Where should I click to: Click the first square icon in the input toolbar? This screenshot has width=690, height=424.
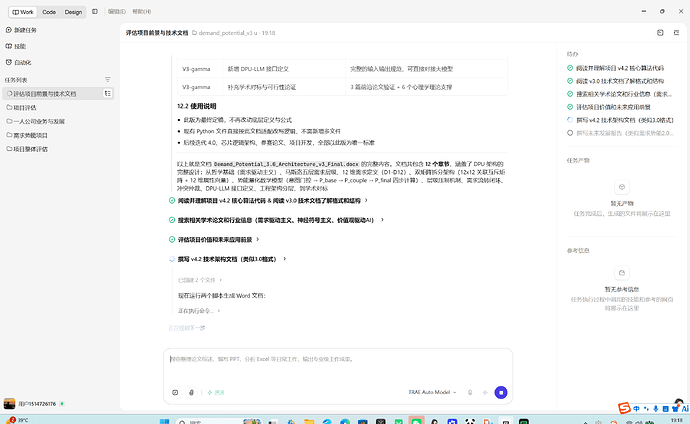[175, 392]
